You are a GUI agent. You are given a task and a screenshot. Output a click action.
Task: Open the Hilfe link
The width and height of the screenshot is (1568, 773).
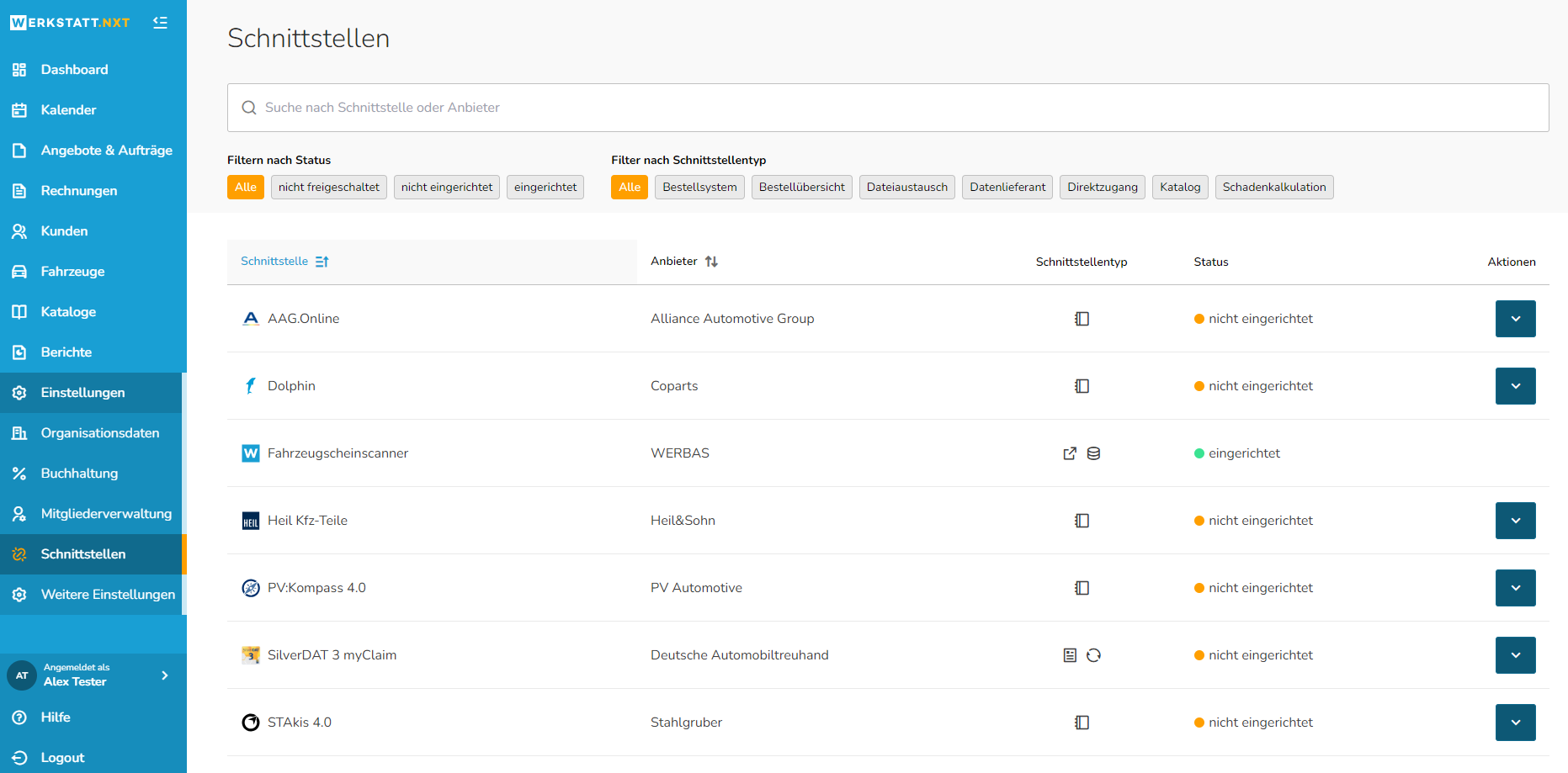(93, 717)
